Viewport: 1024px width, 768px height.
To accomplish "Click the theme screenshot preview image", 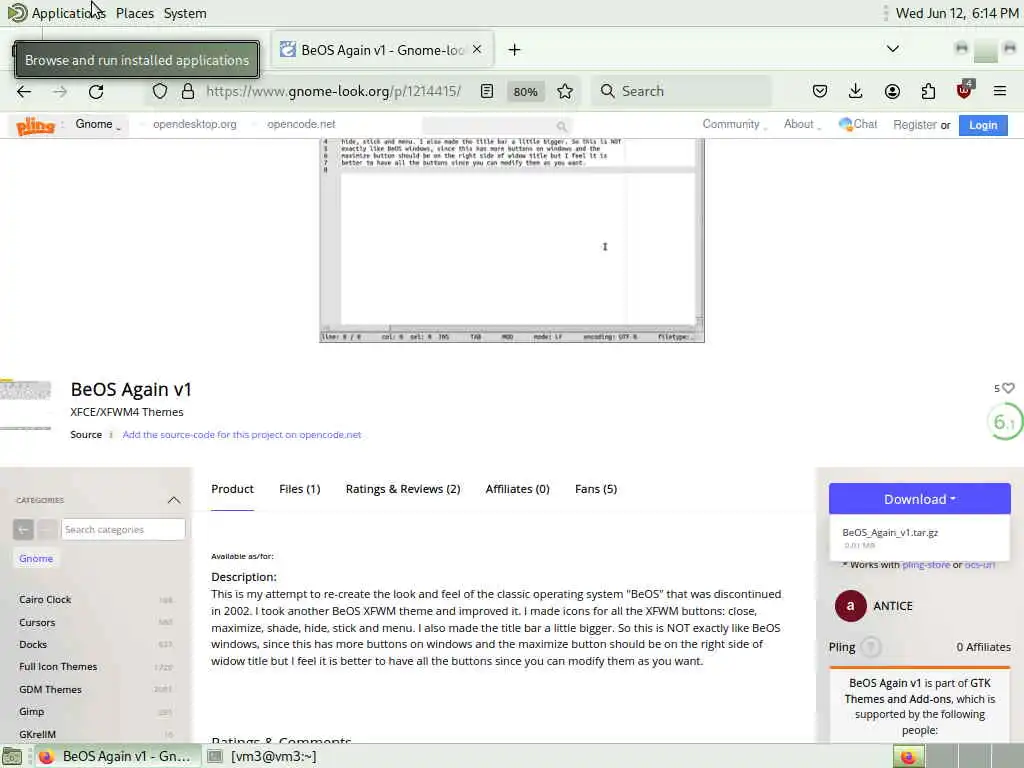I will point(512,240).
